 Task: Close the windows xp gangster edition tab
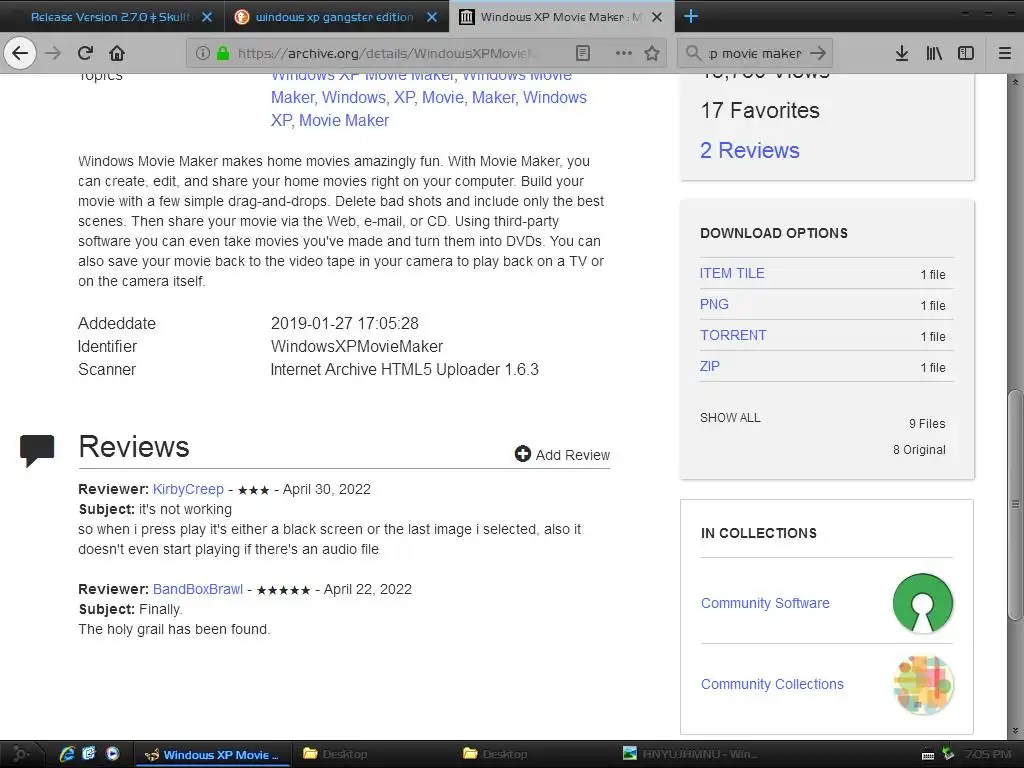(x=432, y=17)
